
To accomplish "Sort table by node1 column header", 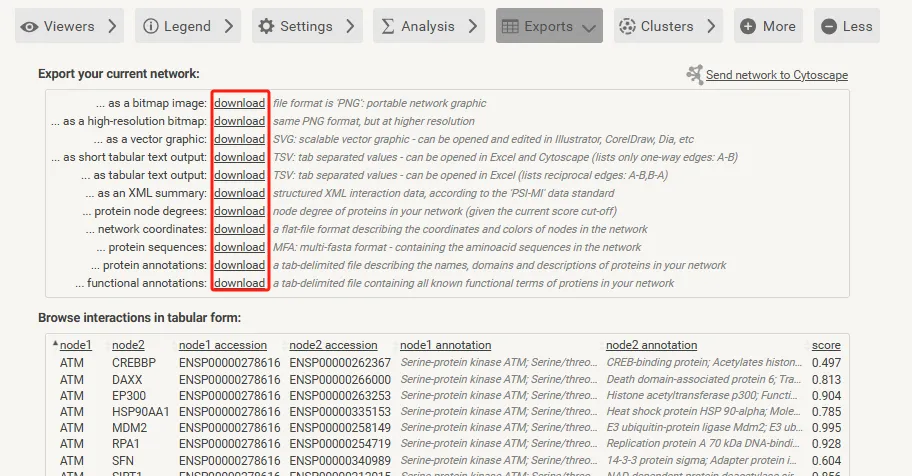I will point(75,345).
